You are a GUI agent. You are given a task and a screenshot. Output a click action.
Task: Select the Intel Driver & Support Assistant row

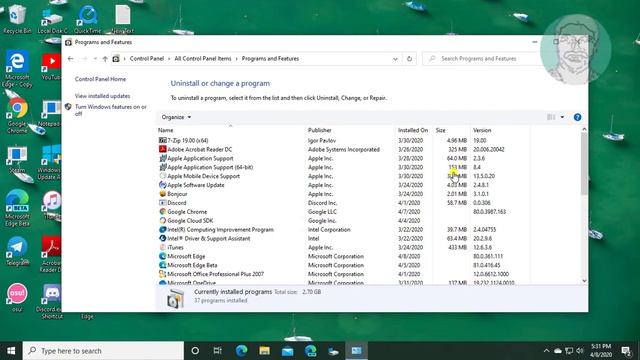(344, 238)
